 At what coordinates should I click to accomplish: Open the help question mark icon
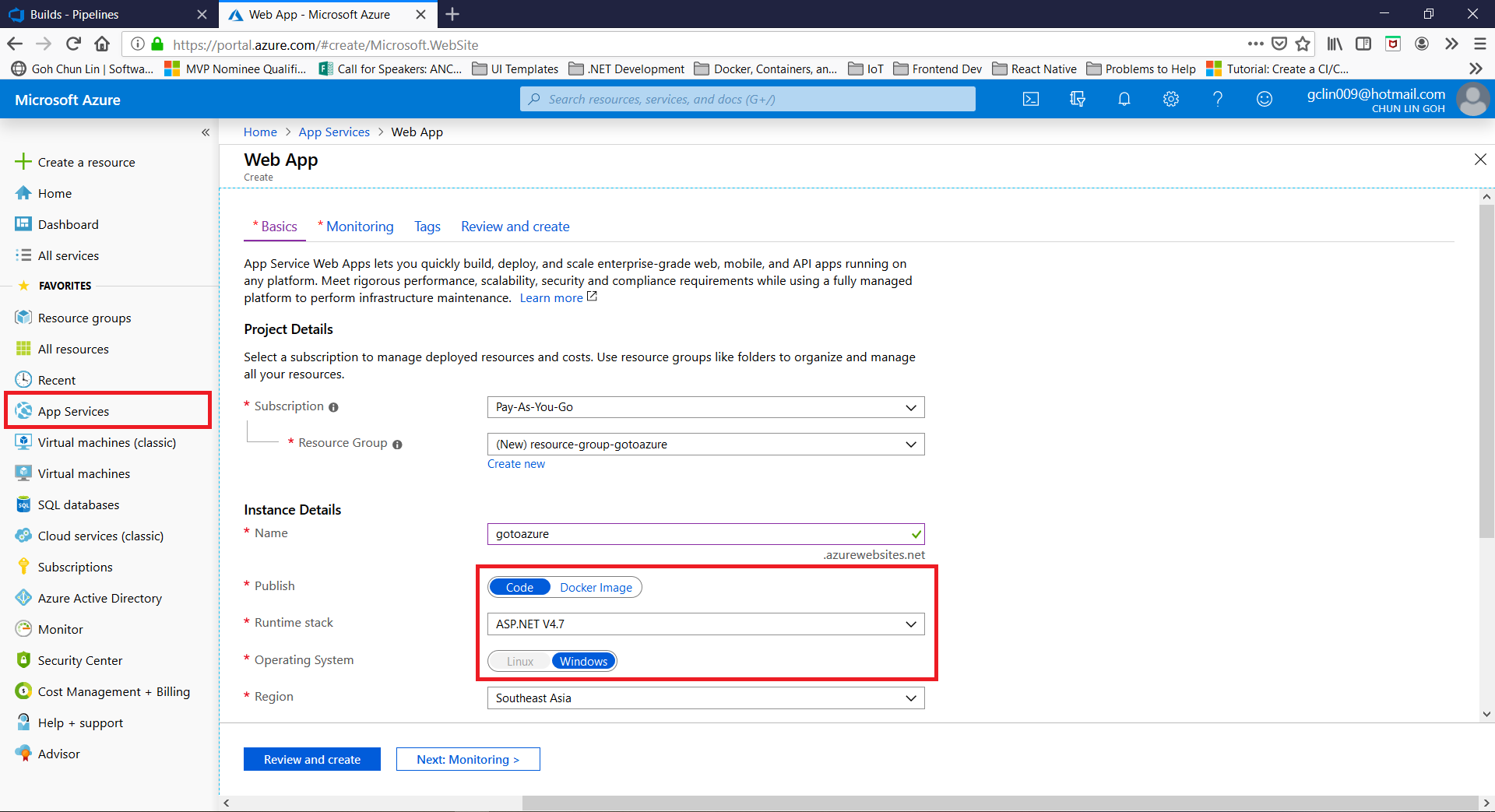click(x=1218, y=99)
